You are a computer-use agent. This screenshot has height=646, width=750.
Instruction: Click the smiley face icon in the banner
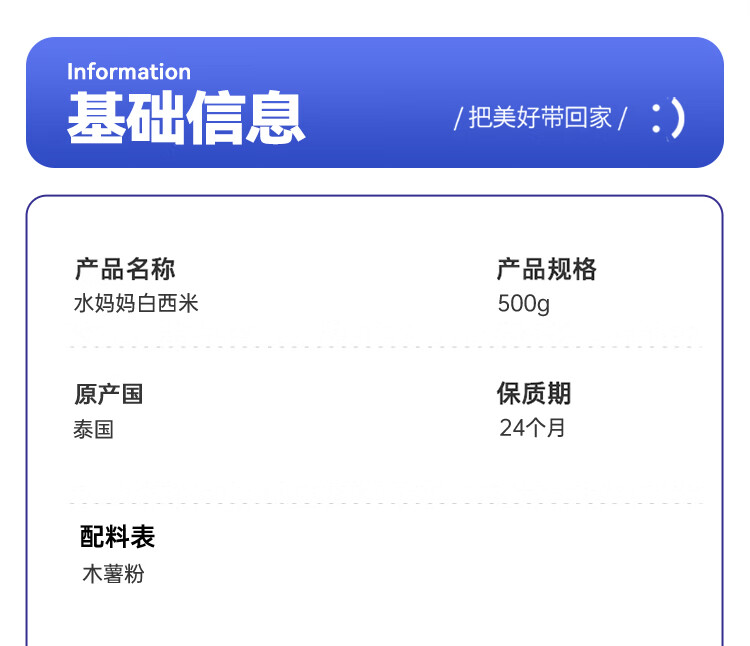pos(668,118)
